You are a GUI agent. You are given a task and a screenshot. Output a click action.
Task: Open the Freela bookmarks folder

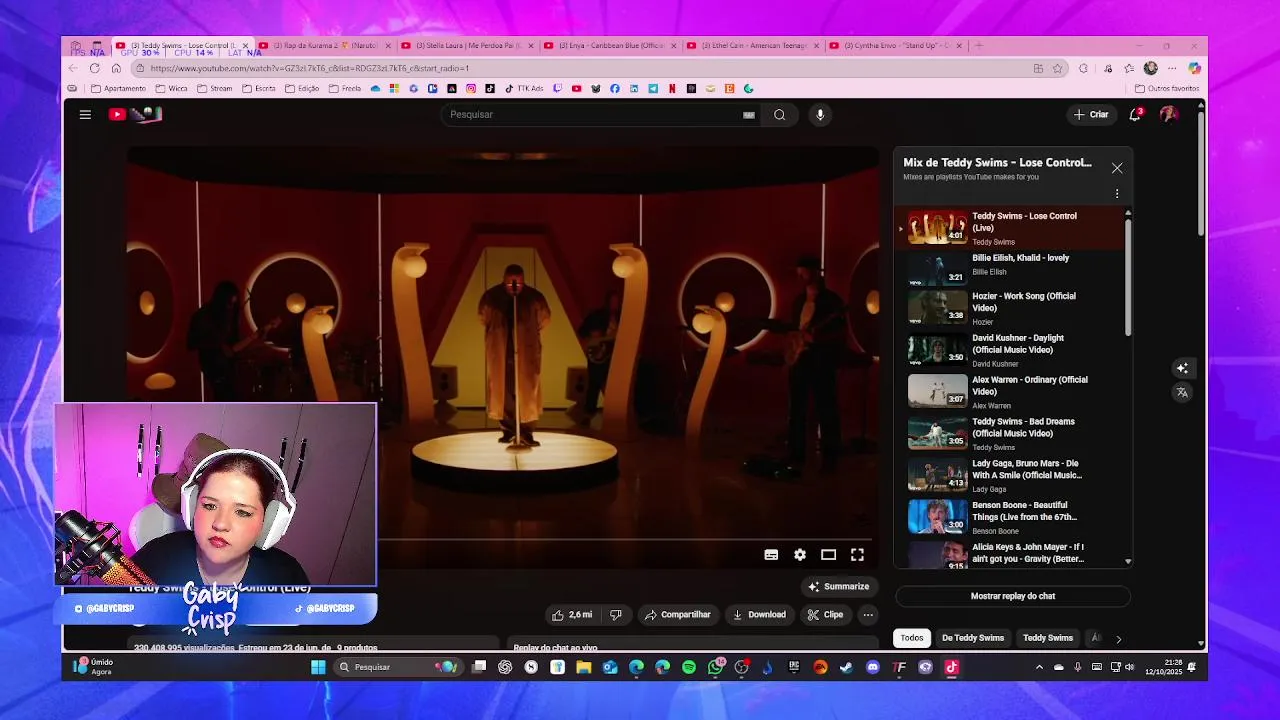coord(345,88)
